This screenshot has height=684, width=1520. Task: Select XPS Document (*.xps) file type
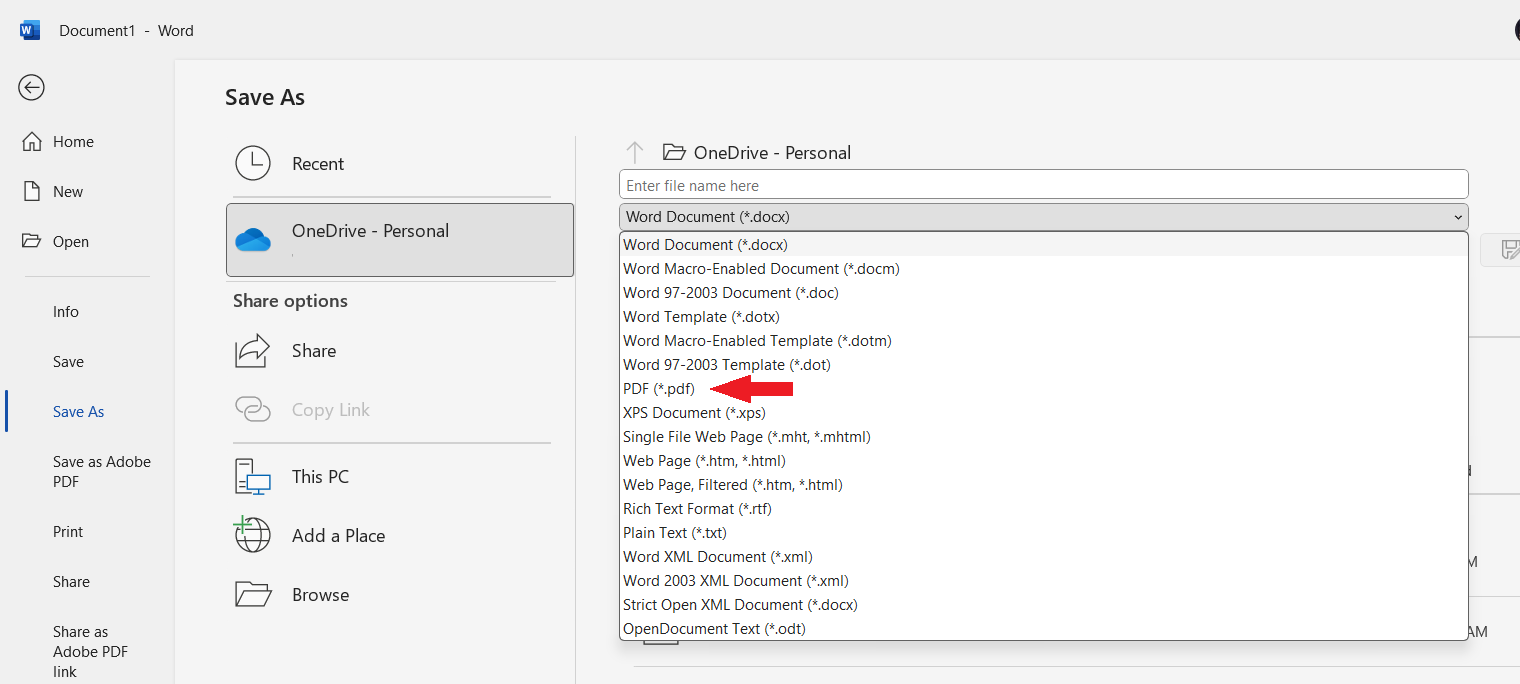click(1043, 412)
